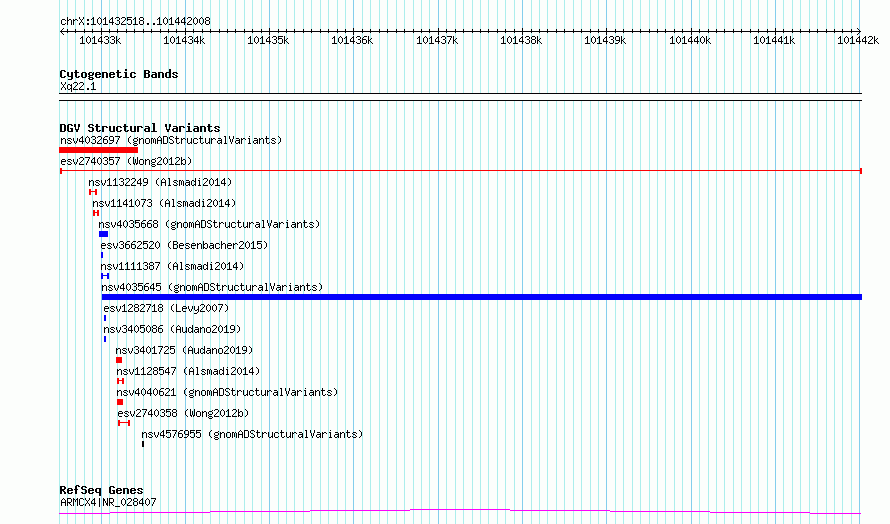
Task: Click the DGV Structural Variants track title
Action: tap(140, 128)
